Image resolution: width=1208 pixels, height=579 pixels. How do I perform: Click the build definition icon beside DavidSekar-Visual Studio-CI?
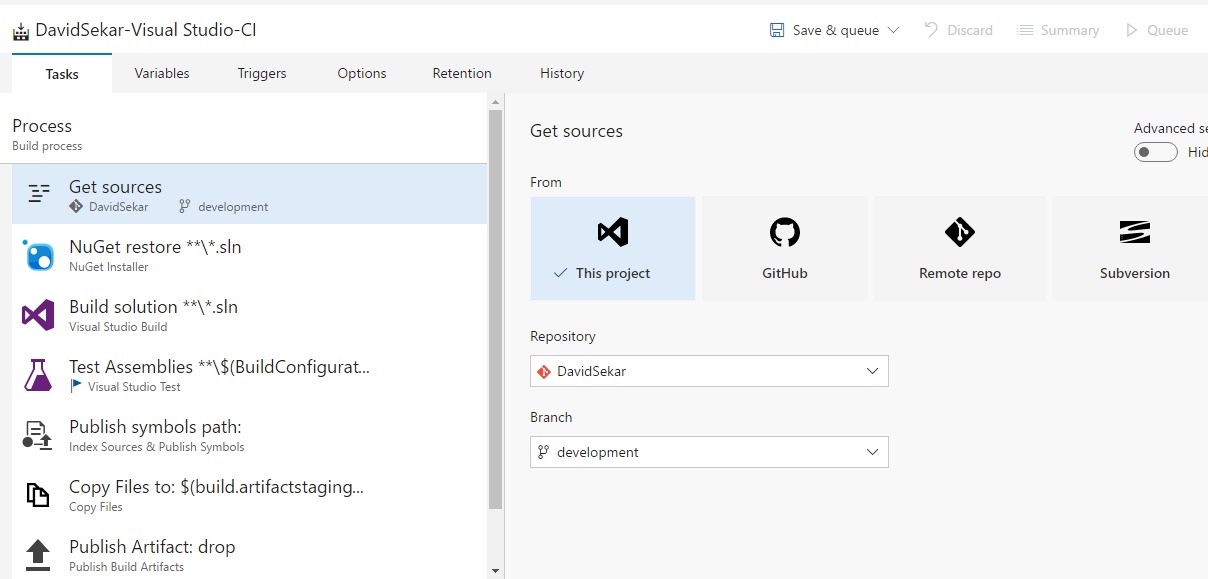tap(21, 31)
